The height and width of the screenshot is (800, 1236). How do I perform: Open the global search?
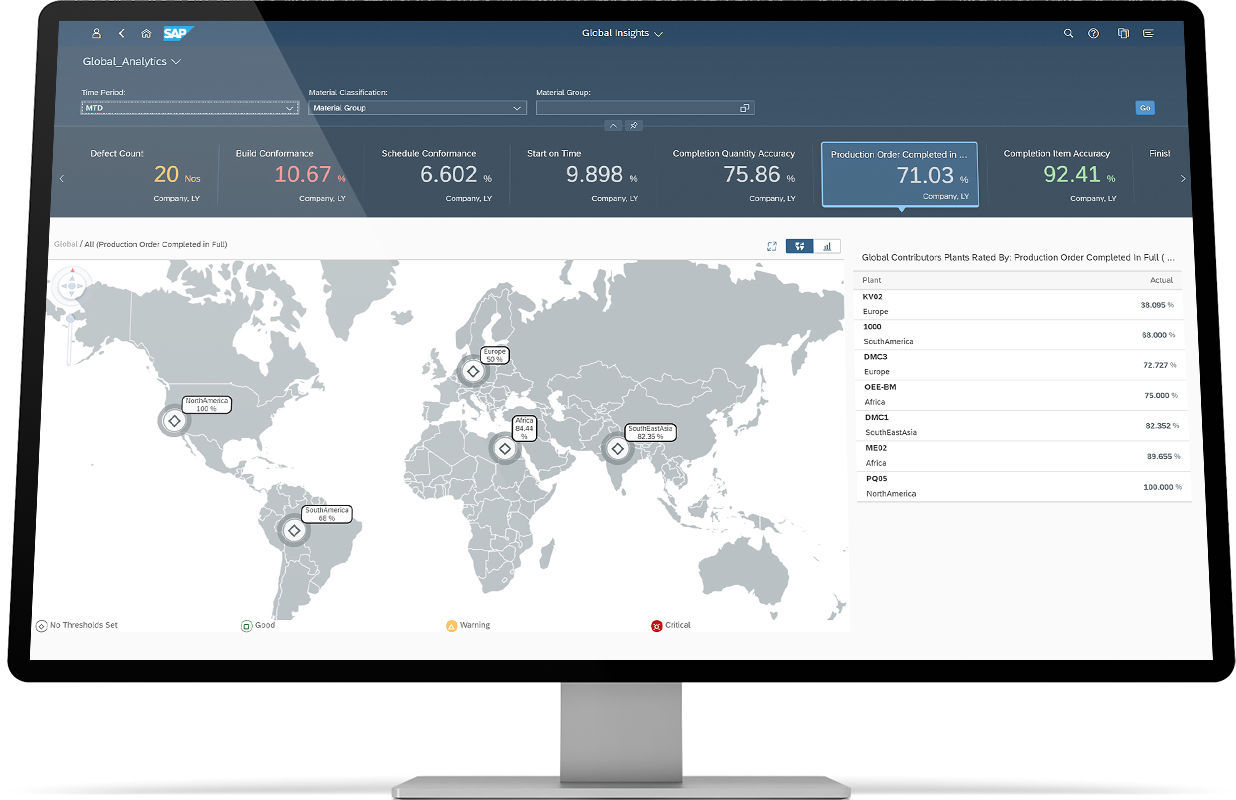click(1069, 33)
